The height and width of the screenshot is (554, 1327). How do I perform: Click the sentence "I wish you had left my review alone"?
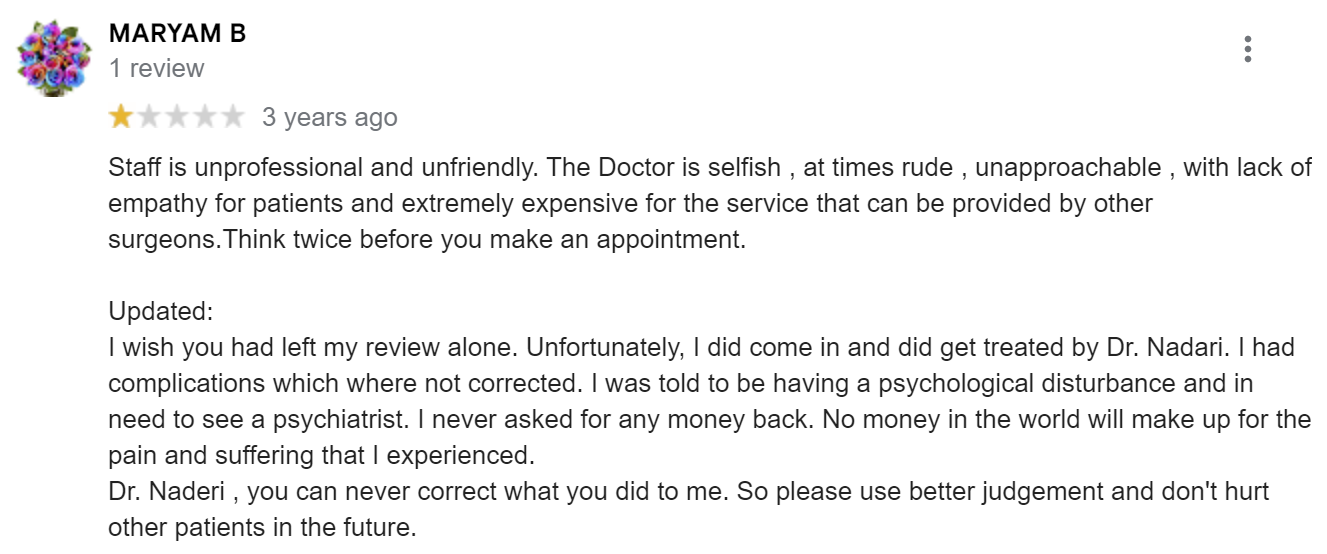(x=313, y=348)
